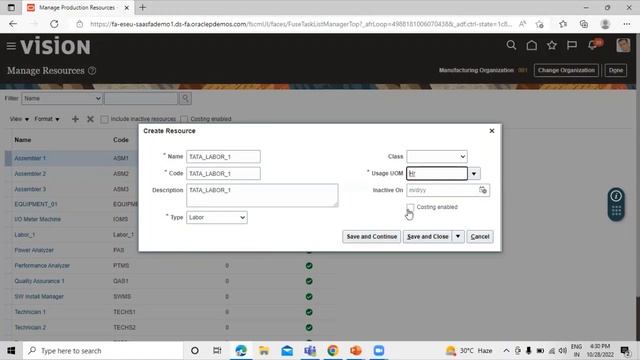The height and width of the screenshot is (360, 640).
Task: Open Zoom from taskbar
Action: pos(379,351)
